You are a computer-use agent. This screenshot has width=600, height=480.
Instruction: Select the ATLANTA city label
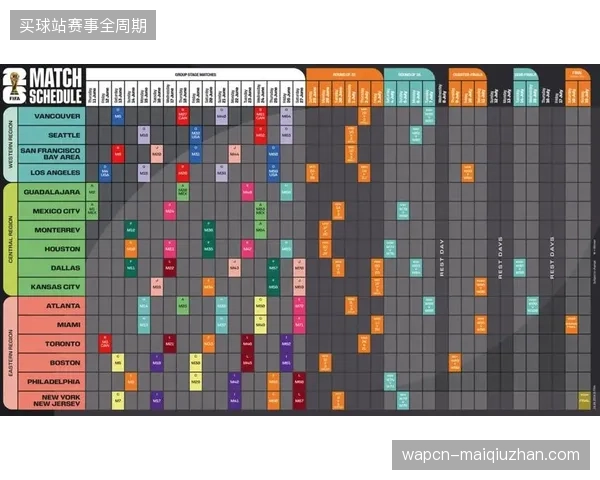tap(52, 305)
